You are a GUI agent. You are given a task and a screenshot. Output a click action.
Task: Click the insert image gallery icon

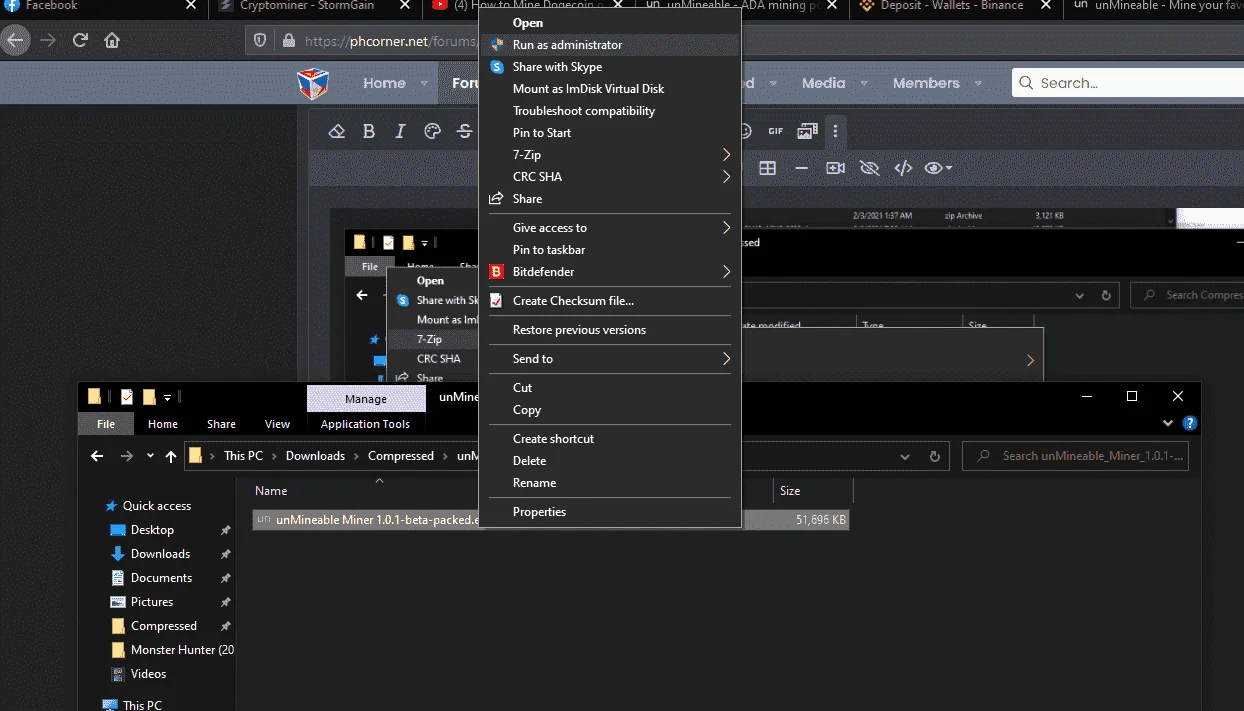[x=807, y=131]
